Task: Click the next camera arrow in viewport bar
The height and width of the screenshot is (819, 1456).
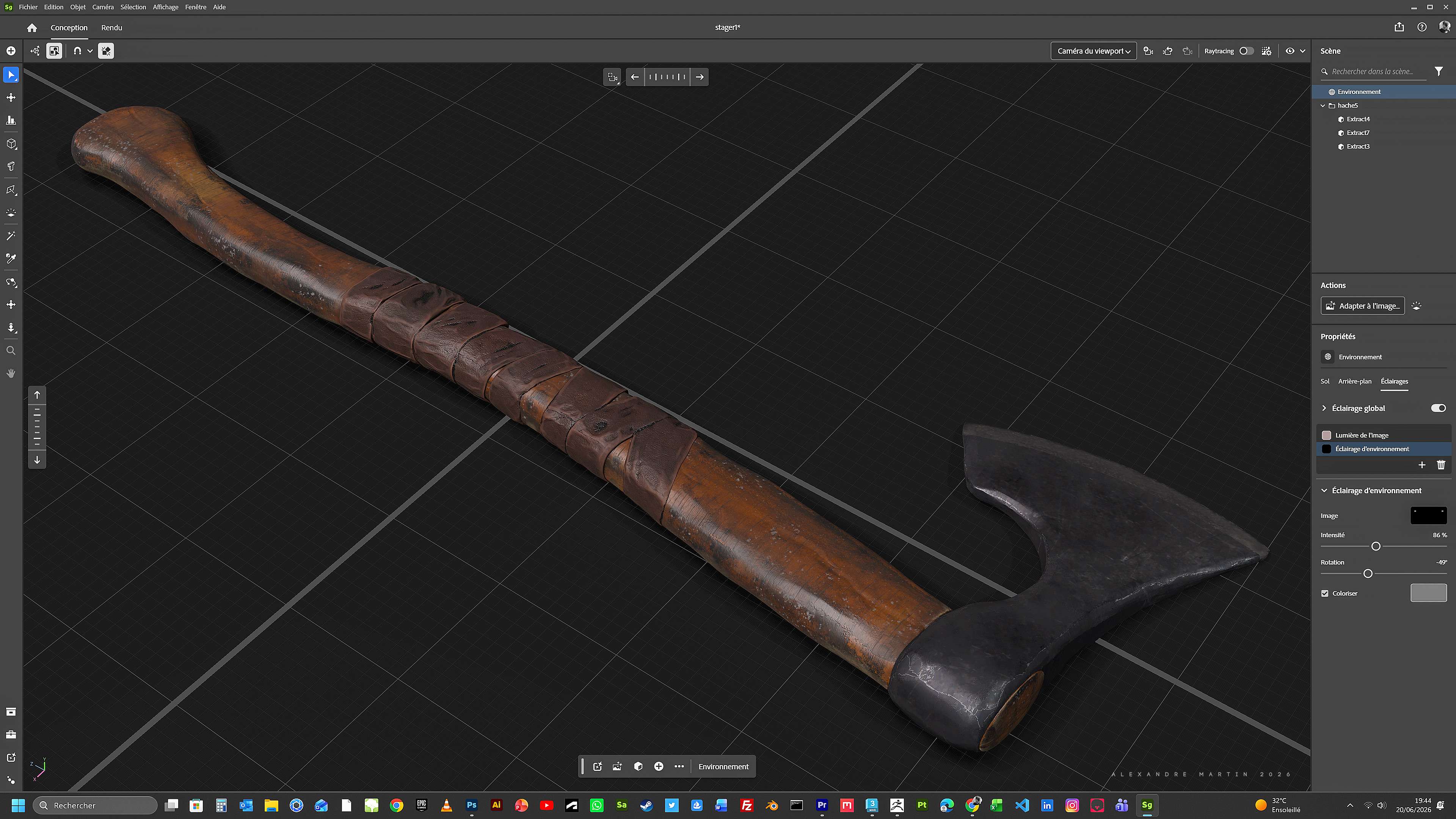Action: point(699,77)
